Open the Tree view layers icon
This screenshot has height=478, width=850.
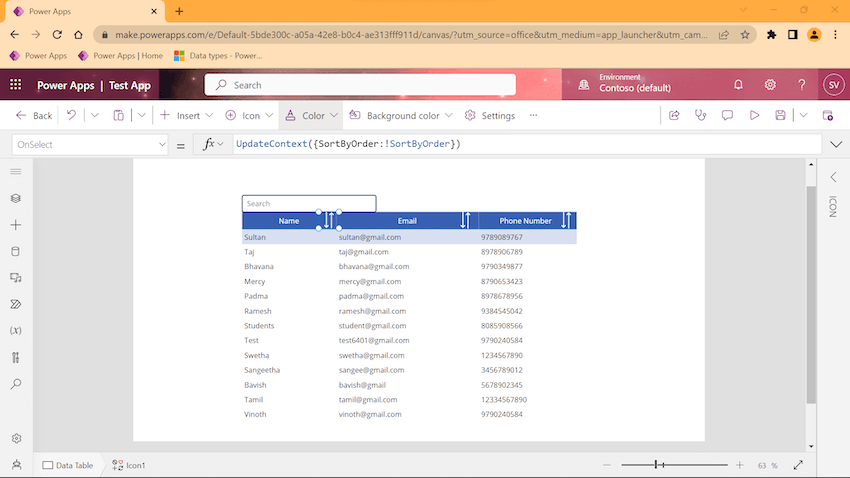point(16,198)
